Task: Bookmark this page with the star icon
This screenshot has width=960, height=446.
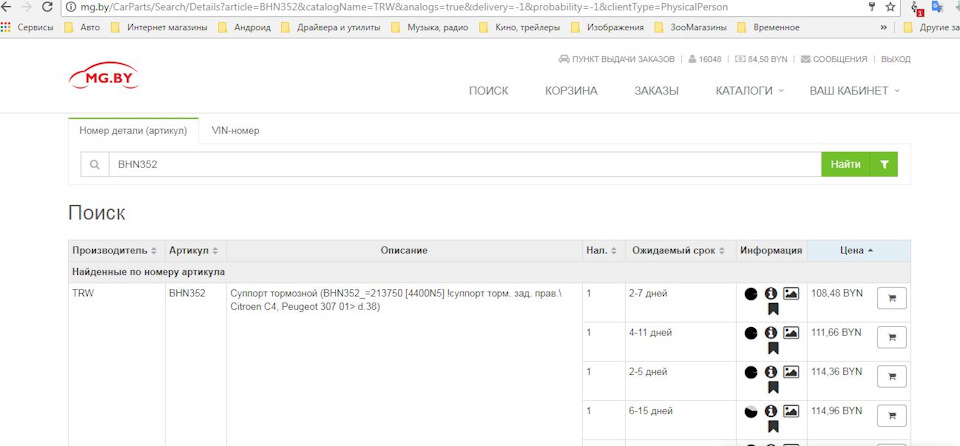Action: 890,7
